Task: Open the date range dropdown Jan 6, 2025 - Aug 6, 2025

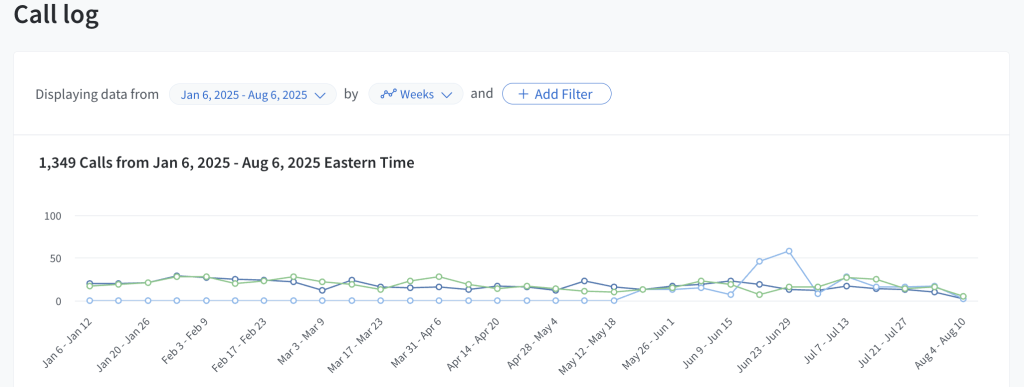Action: click(x=253, y=94)
